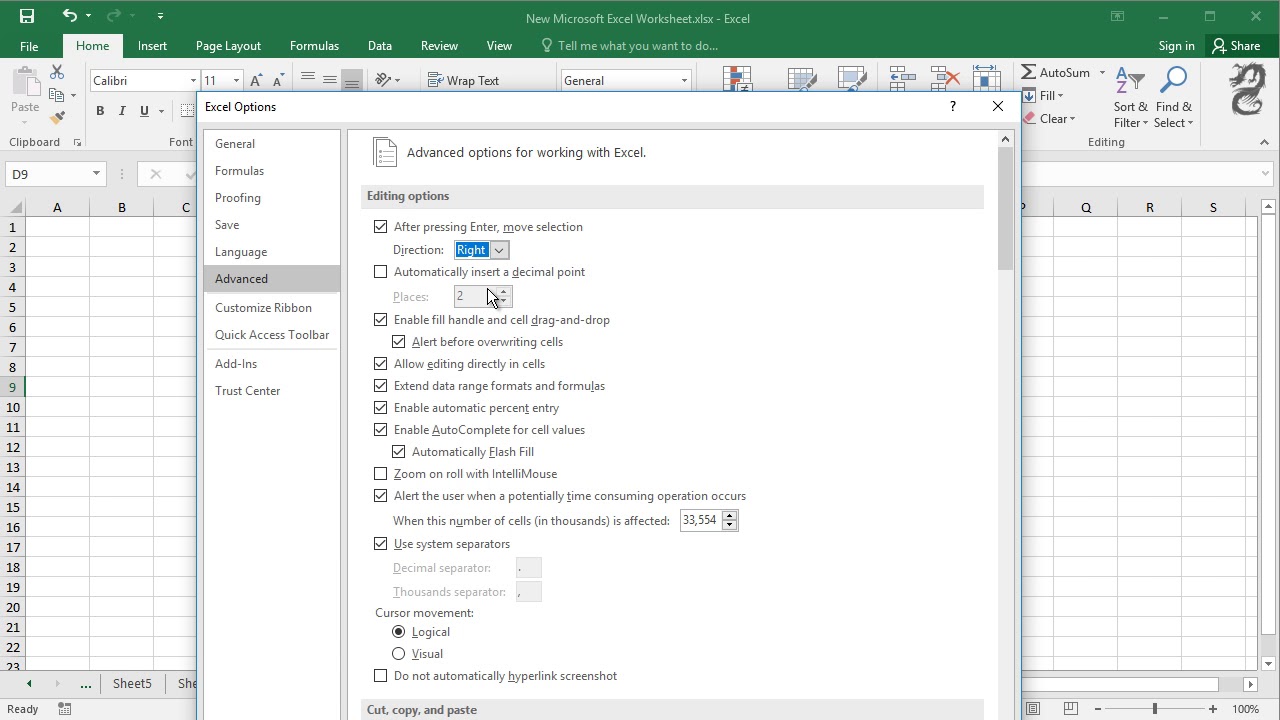The width and height of the screenshot is (1280, 720).
Task: Disable Enable automatic percent entry
Action: point(380,408)
